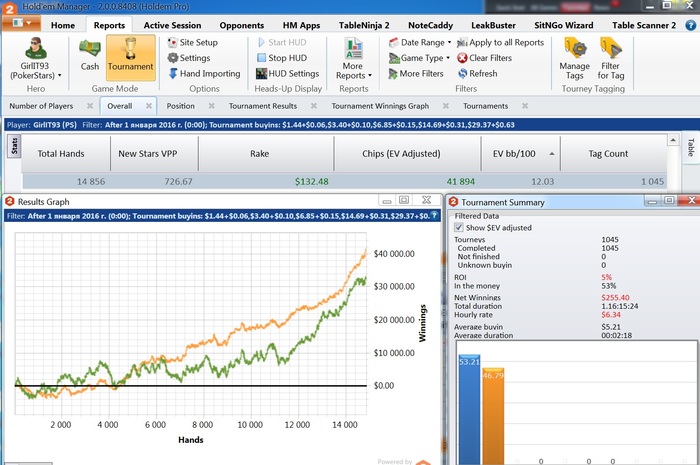Open NoteCaddy tab
The width and height of the screenshot is (700, 465).
point(430,25)
